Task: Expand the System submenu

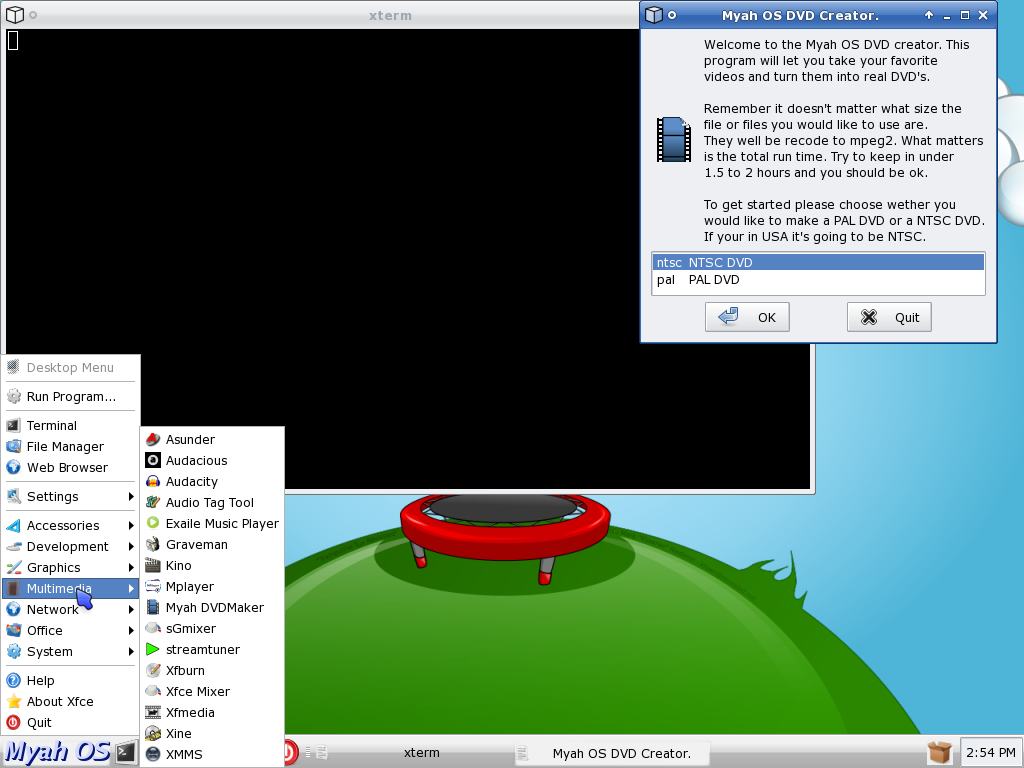Action: pyautogui.click(x=71, y=651)
